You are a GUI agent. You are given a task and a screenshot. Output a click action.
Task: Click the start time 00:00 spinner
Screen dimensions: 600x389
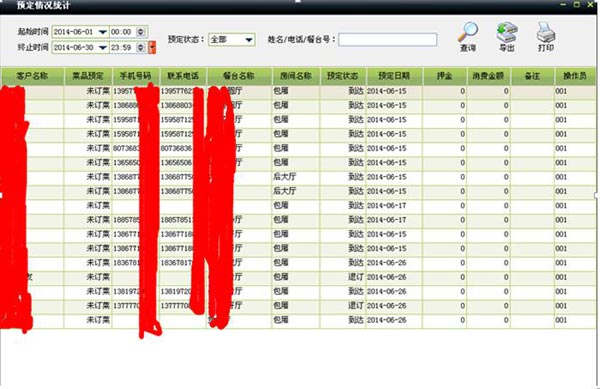tap(141, 32)
